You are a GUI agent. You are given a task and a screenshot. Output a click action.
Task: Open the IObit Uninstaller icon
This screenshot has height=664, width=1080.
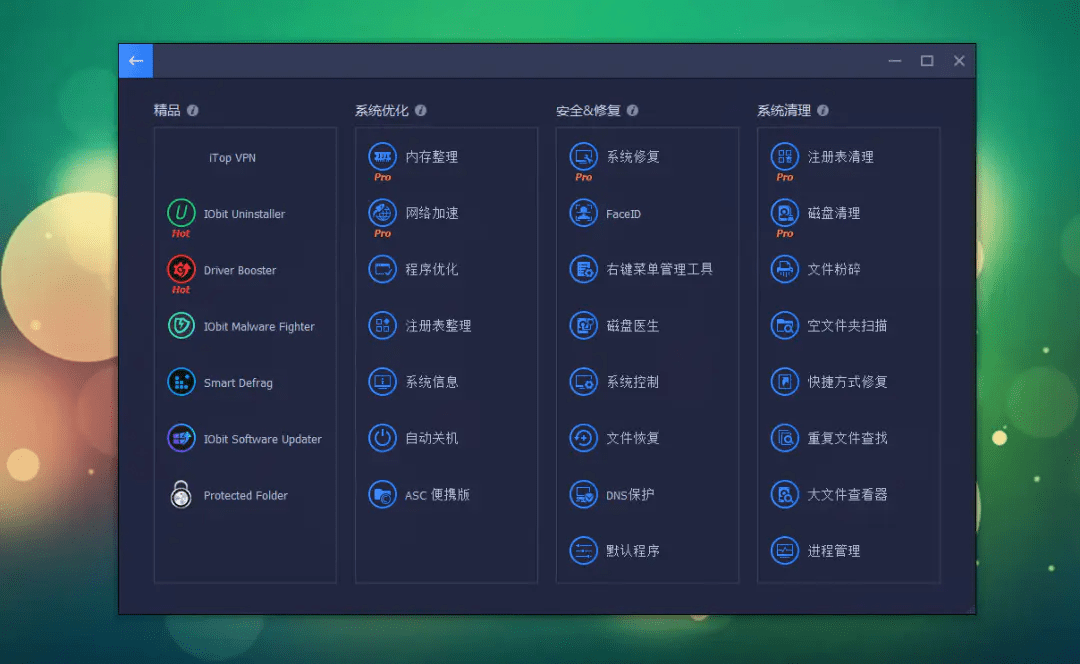[x=181, y=213]
